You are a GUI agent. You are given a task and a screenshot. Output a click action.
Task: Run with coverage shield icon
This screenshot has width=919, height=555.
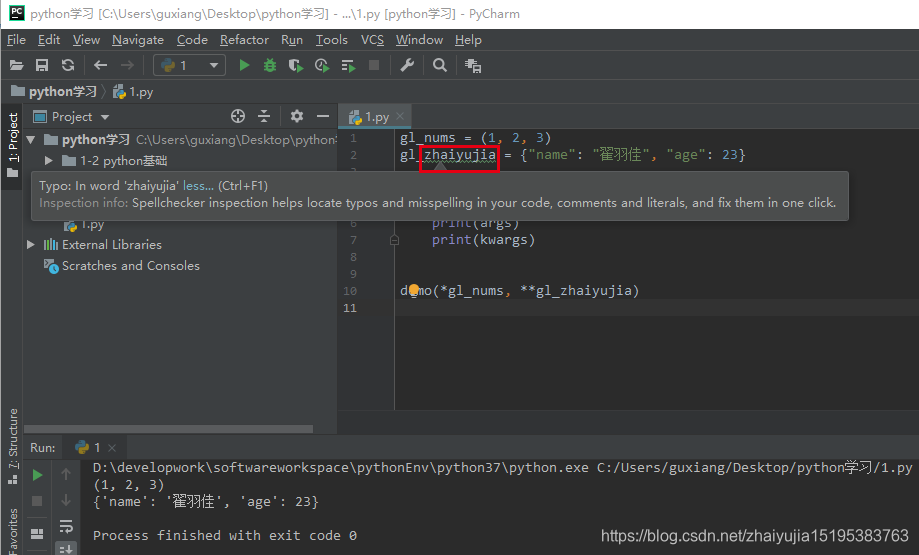pyautogui.click(x=296, y=65)
